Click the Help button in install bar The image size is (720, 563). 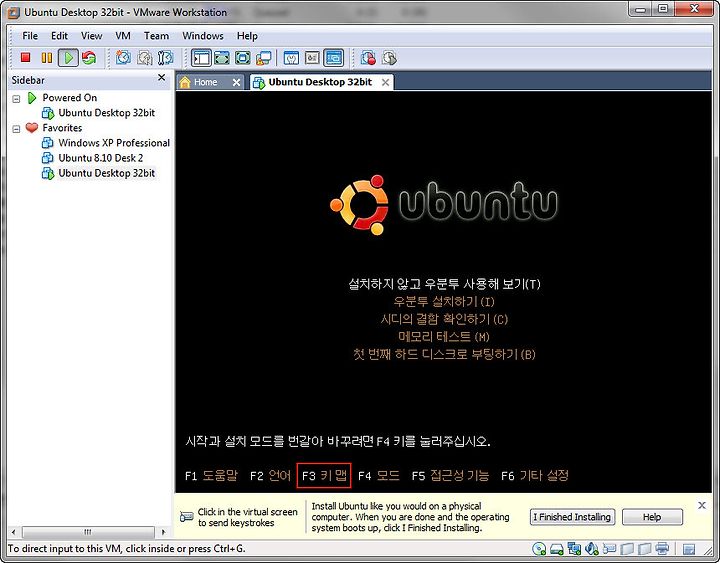click(x=652, y=517)
